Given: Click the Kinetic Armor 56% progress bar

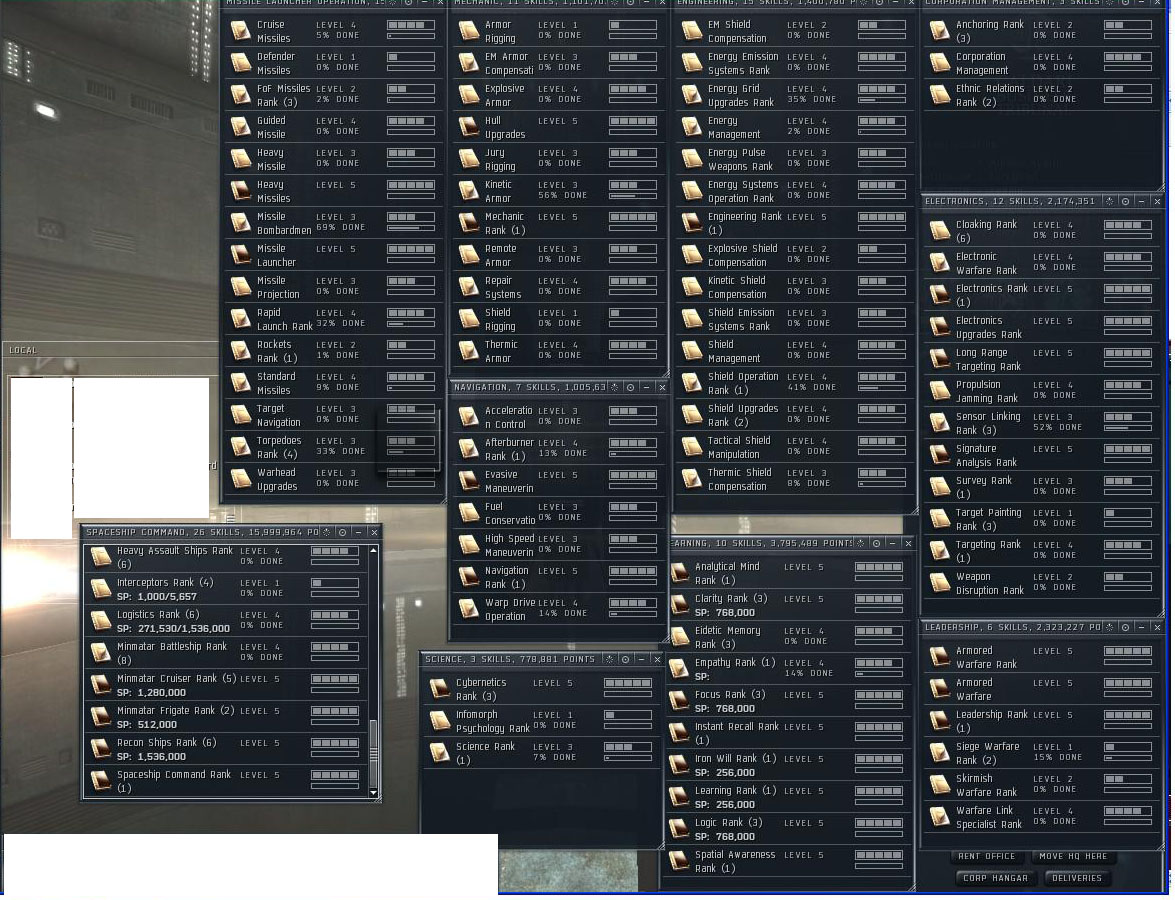Looking at the screenshot, I should (x=633, y=196).
